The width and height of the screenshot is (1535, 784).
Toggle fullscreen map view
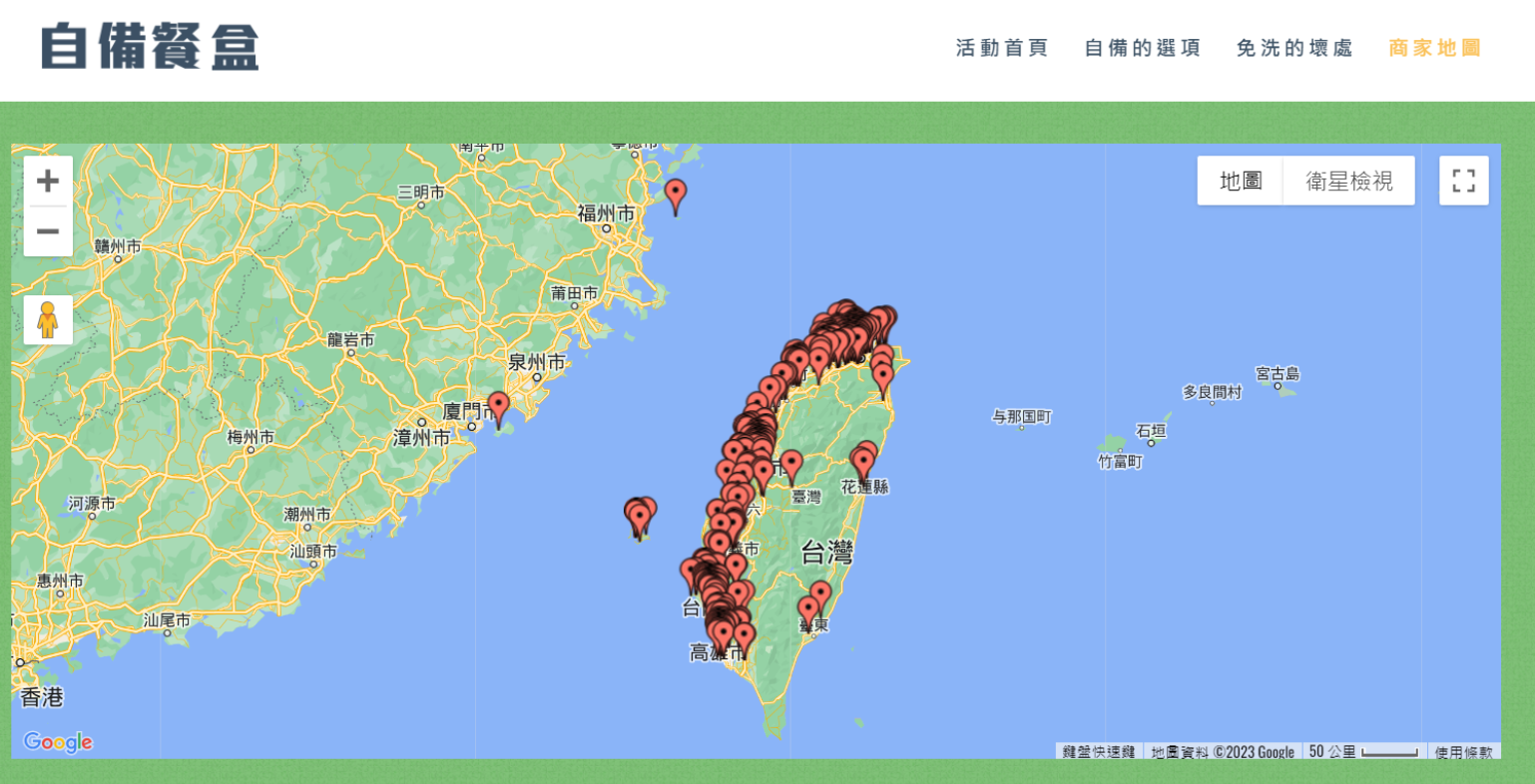1463,181
